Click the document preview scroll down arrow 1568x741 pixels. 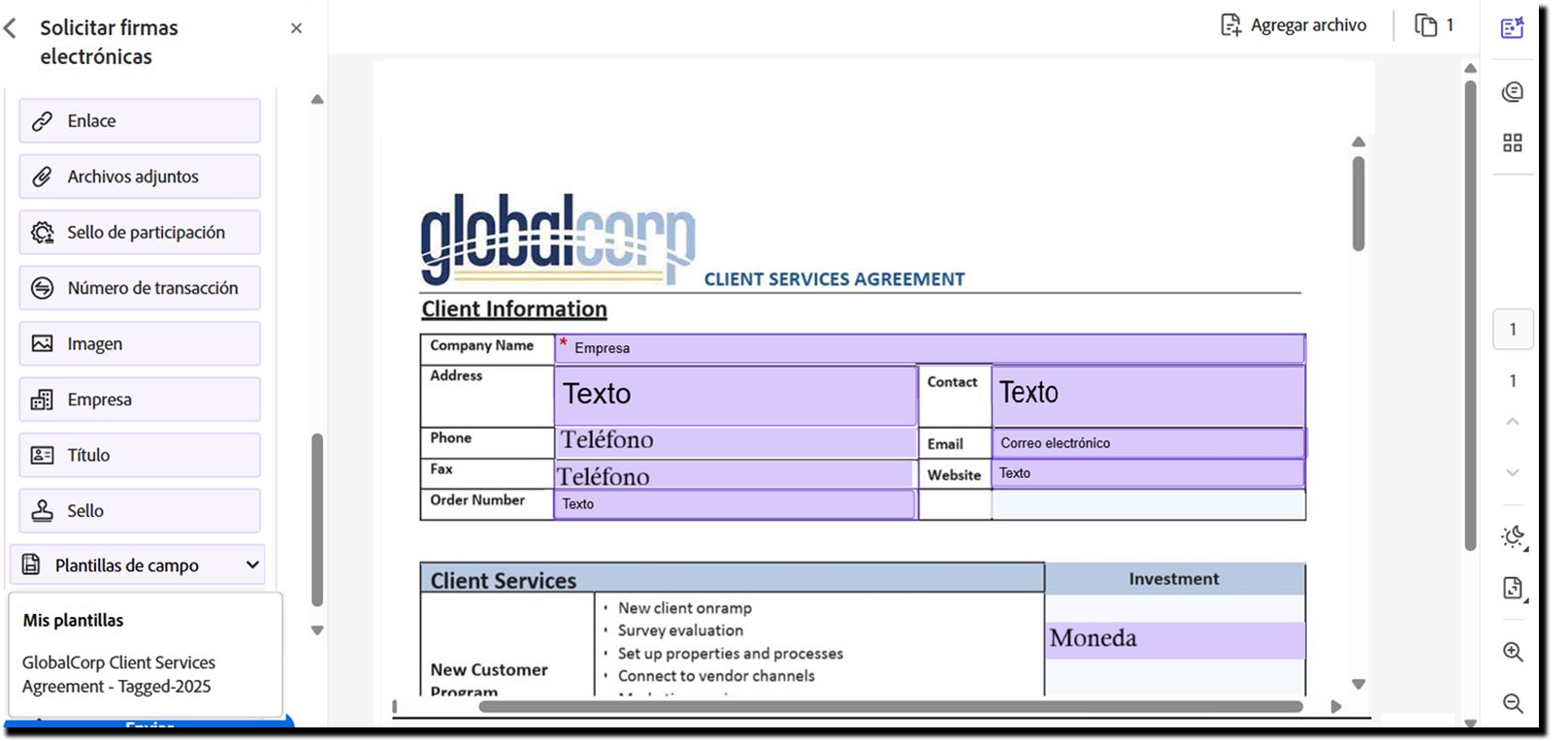1358,684
